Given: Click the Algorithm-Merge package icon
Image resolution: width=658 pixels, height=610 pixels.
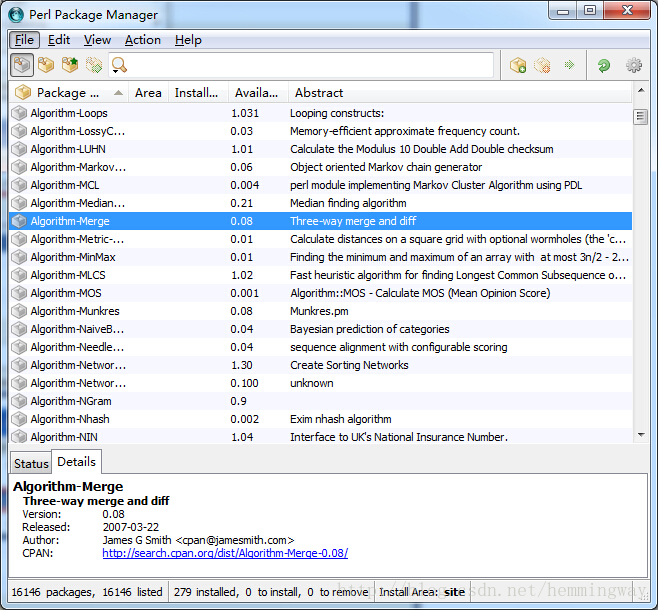Looking at the screenshot, I should 19,221.
